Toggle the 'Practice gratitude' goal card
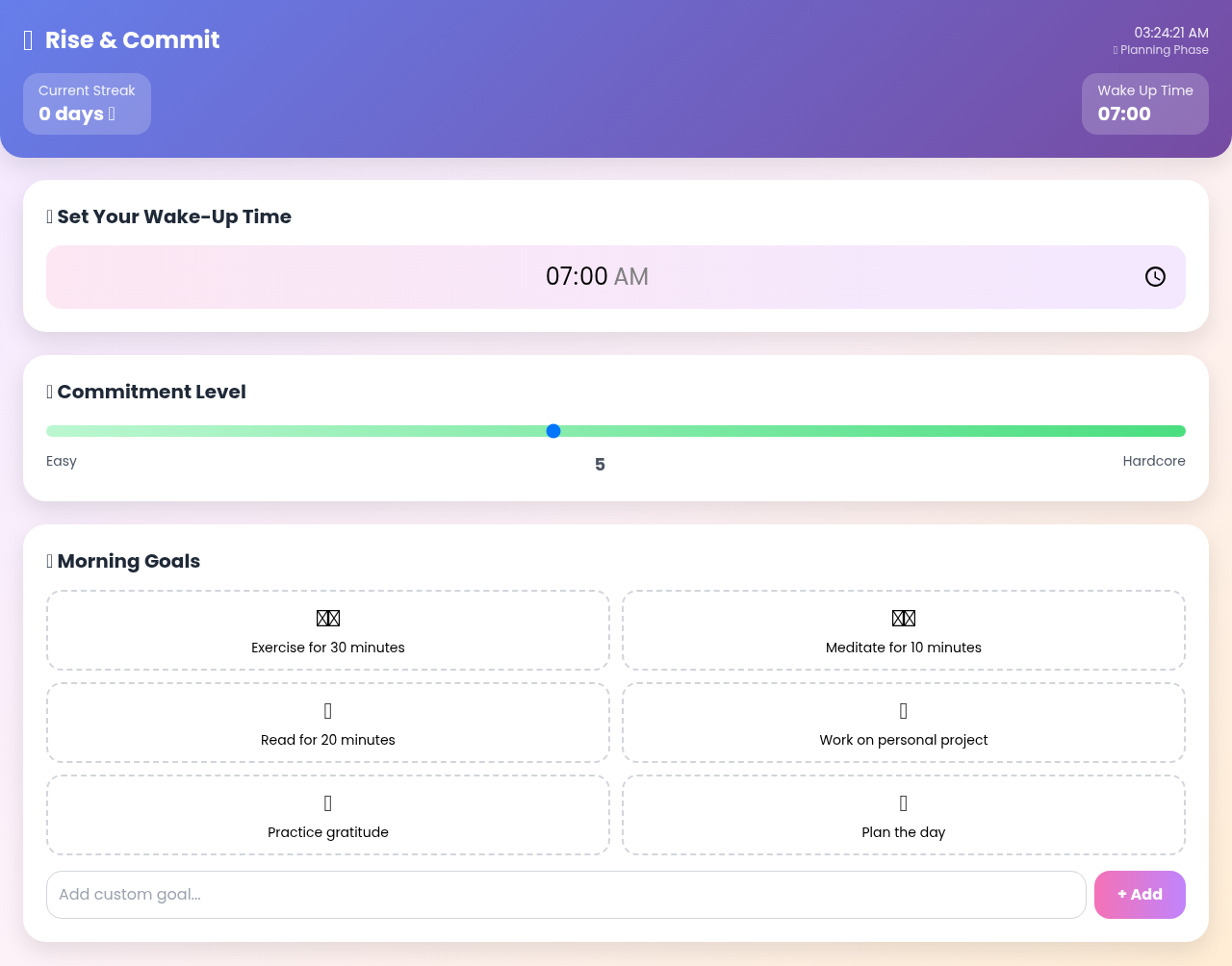This screenshot has width=1232, height=966. click(327, 815)
